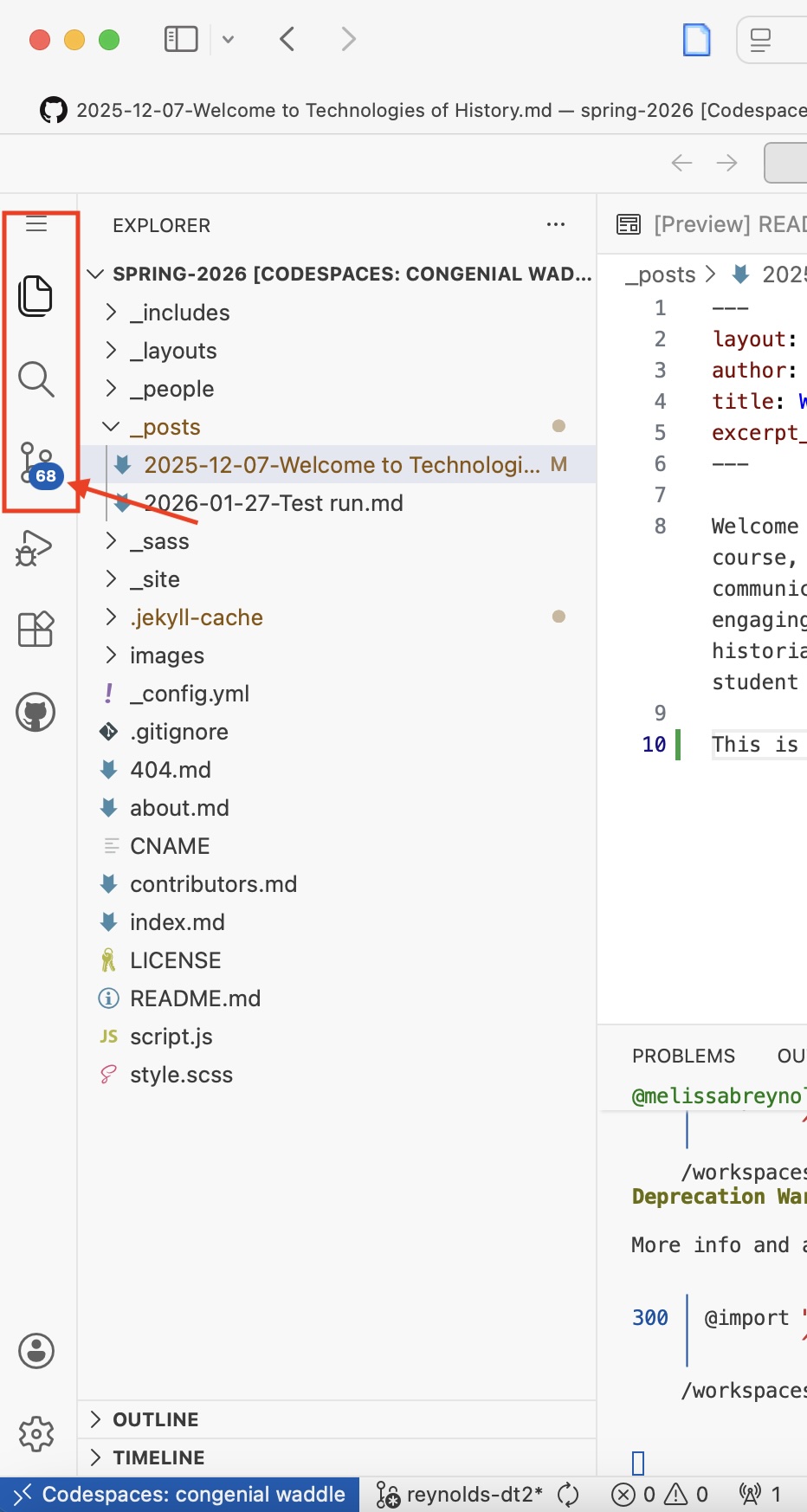Click the _posts breadcrumb
807x1512 pixels.
pyautogui.click(x=660, y=275)
